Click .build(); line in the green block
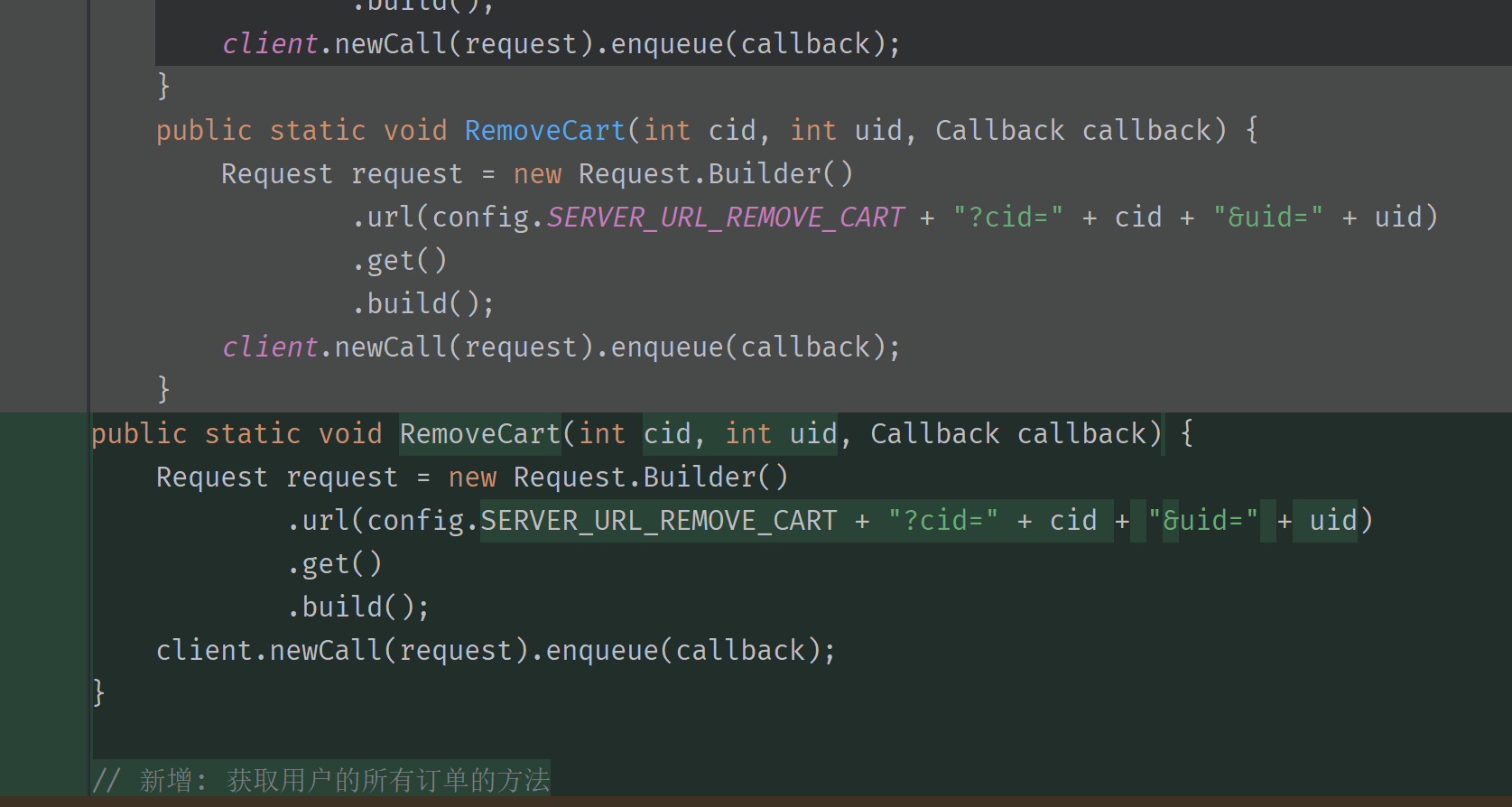 coord(358,608)
